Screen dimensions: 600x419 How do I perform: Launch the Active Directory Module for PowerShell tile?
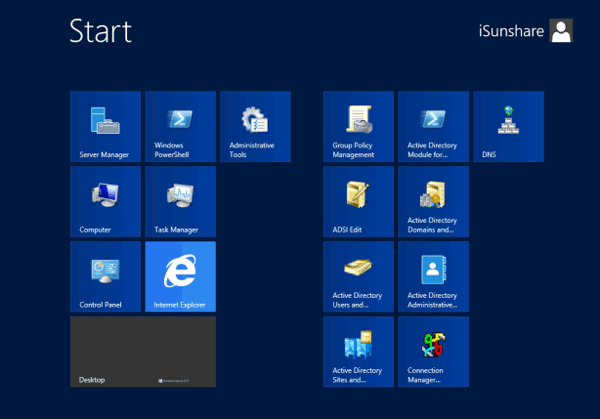434,127
